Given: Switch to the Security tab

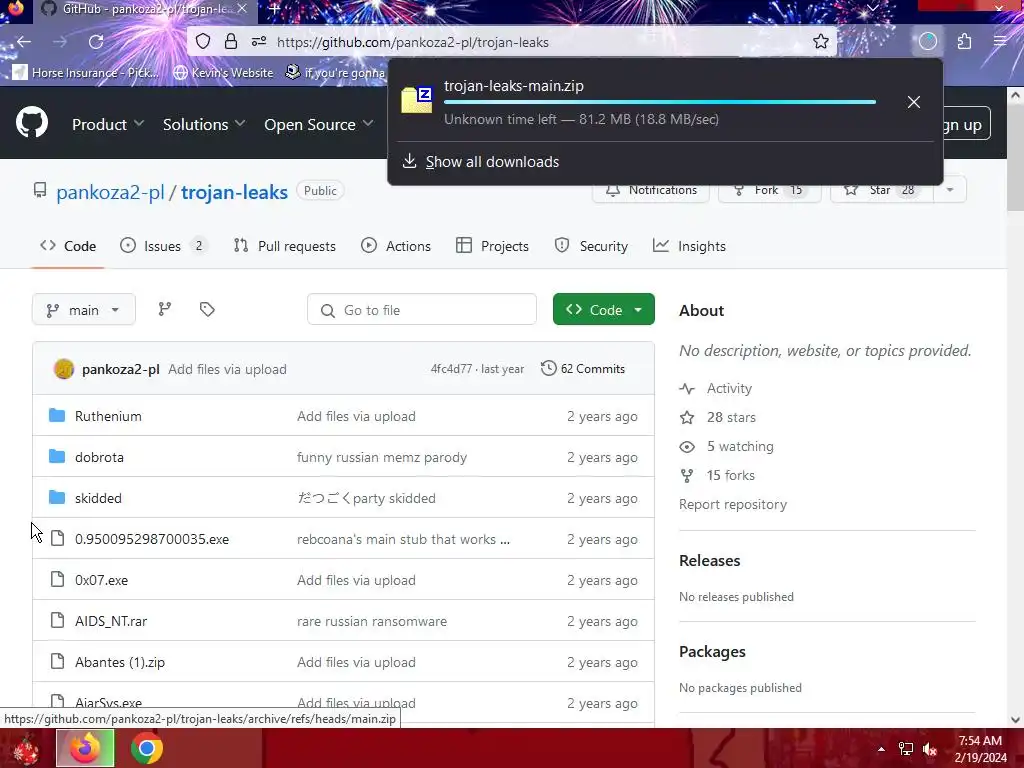Looking at the screenshot, I should tap(591, 246).
